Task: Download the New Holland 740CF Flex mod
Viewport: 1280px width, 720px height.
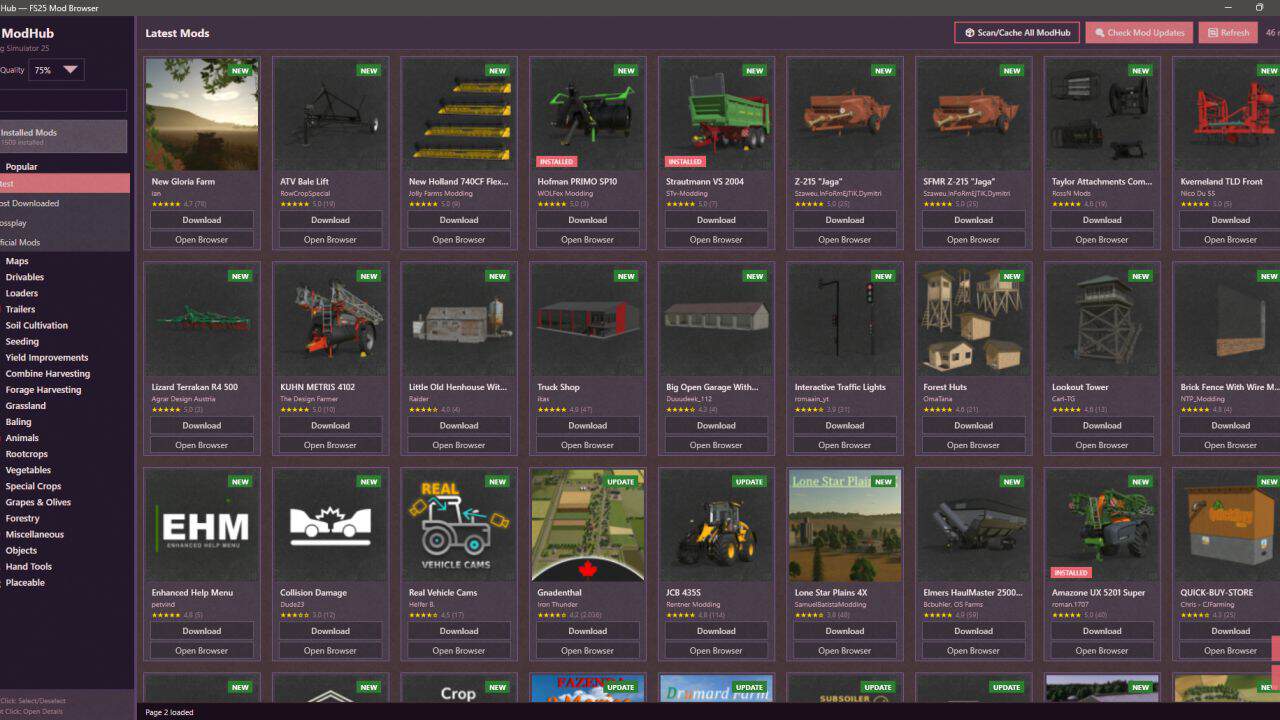Action: (459, 220)
